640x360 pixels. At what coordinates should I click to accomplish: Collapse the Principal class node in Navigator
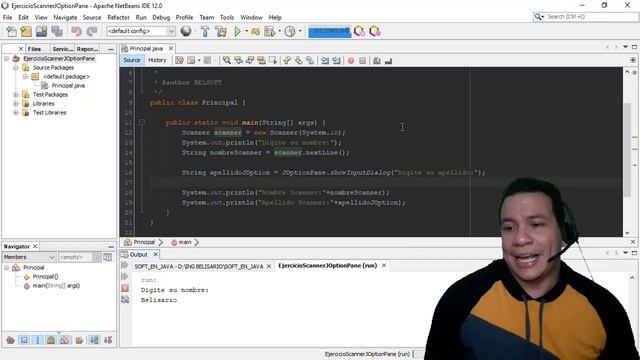pyautogui.click(x=7, y=268)
